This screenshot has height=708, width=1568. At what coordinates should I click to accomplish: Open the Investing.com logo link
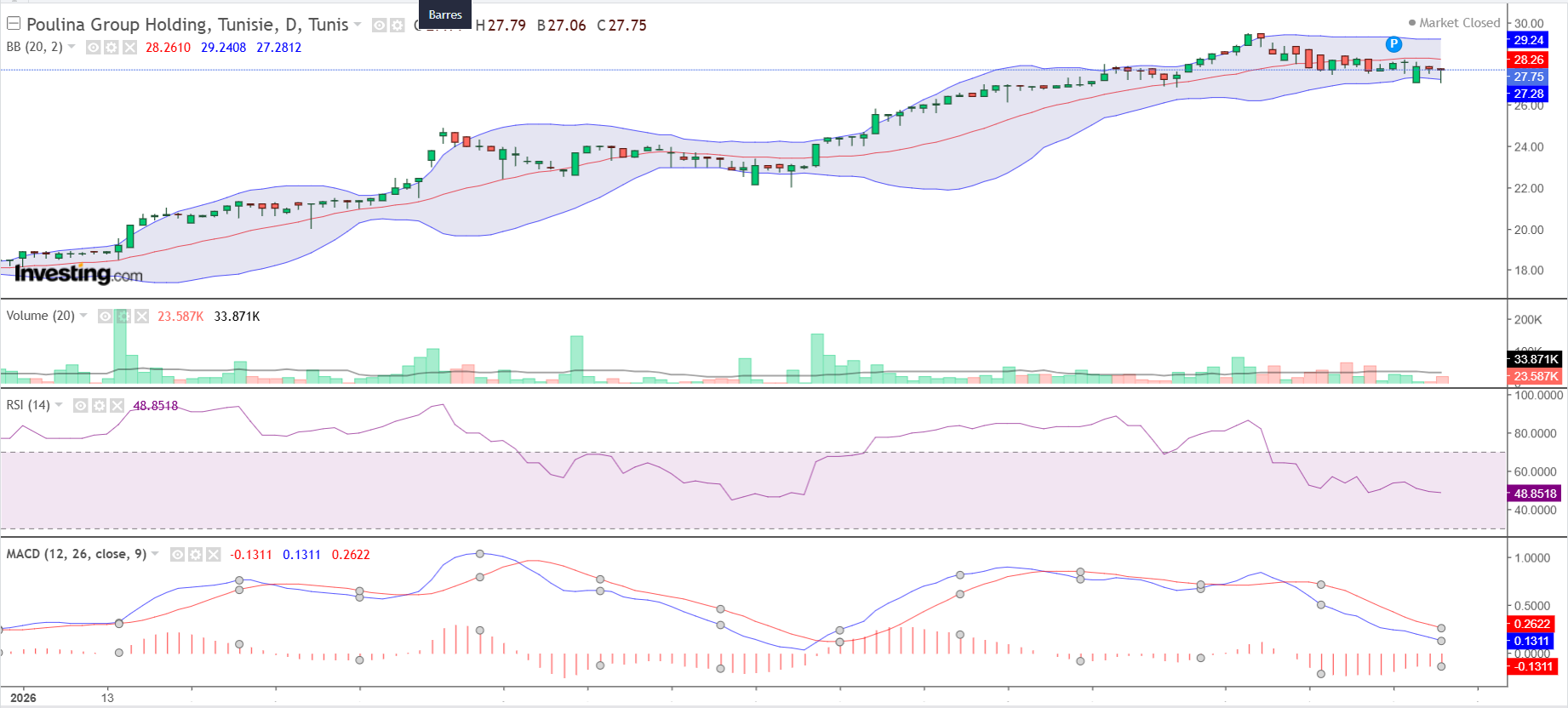pyautogui.click(x=78, y=273)
